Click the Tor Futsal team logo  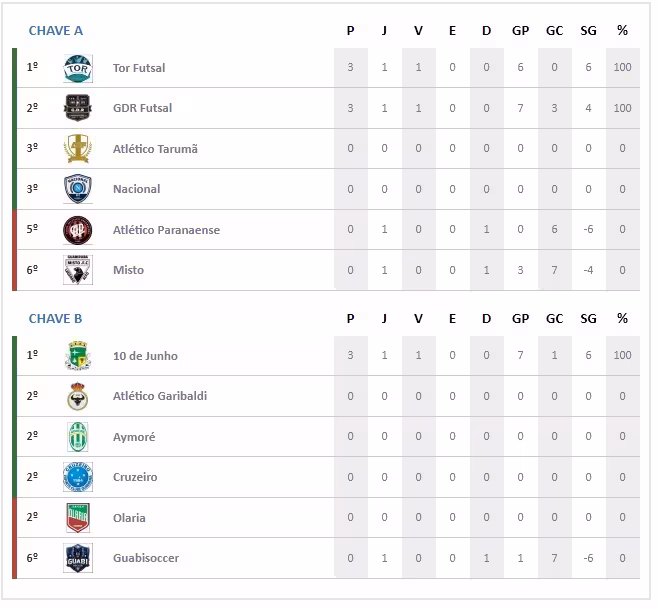(78, 68)
